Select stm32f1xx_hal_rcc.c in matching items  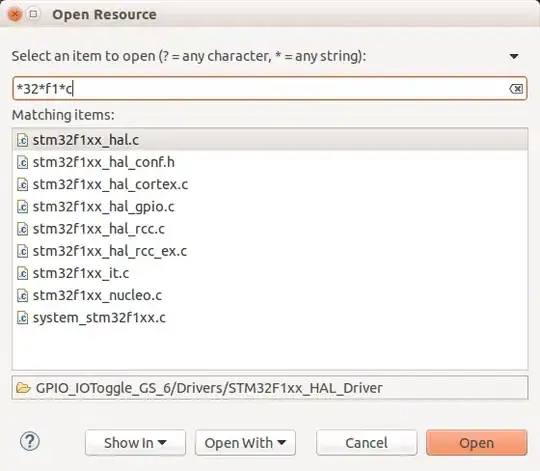[270, 229]
